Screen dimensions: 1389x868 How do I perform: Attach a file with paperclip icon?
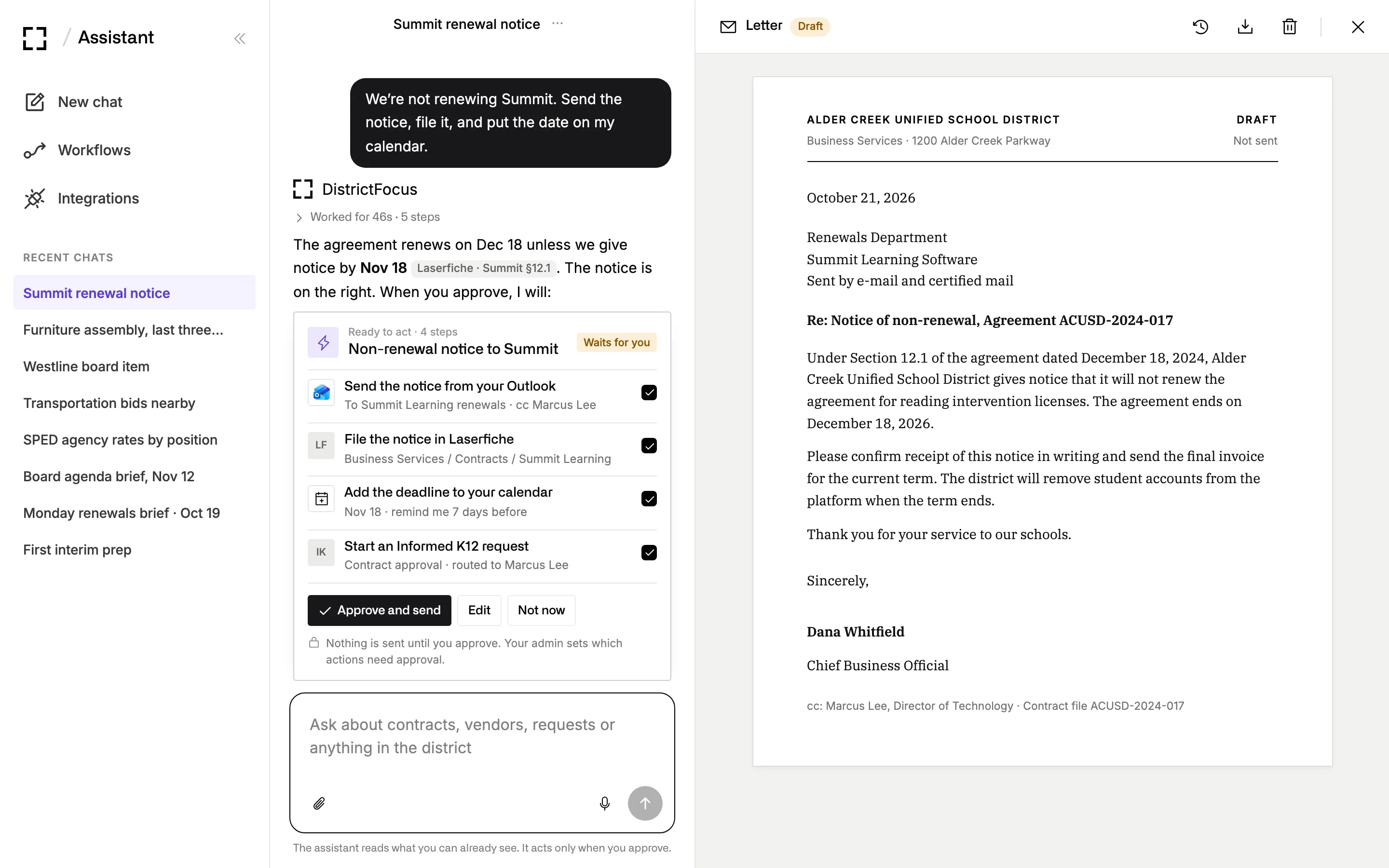pos(319,803)
